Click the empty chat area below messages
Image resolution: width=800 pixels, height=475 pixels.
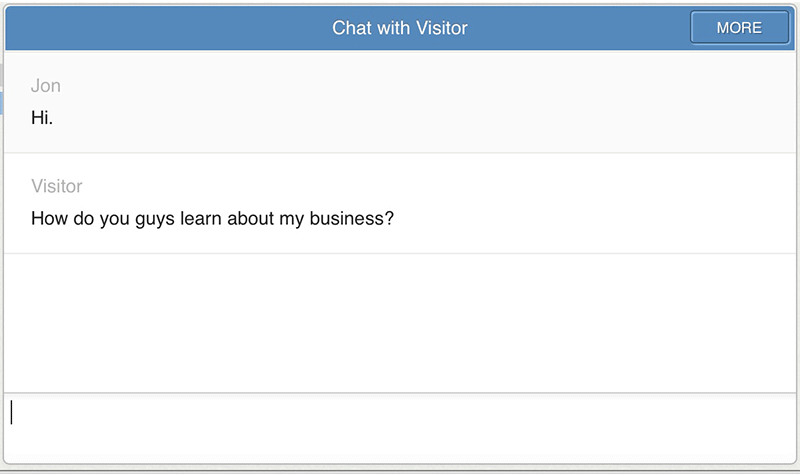[400, 323]
